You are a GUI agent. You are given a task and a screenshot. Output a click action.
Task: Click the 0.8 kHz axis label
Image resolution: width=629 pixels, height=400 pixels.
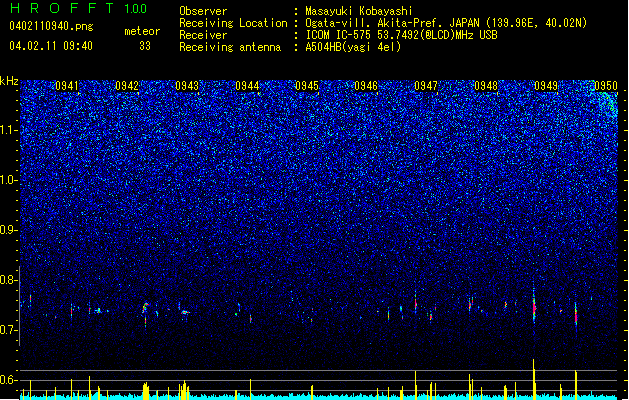(x=9, y=280)
